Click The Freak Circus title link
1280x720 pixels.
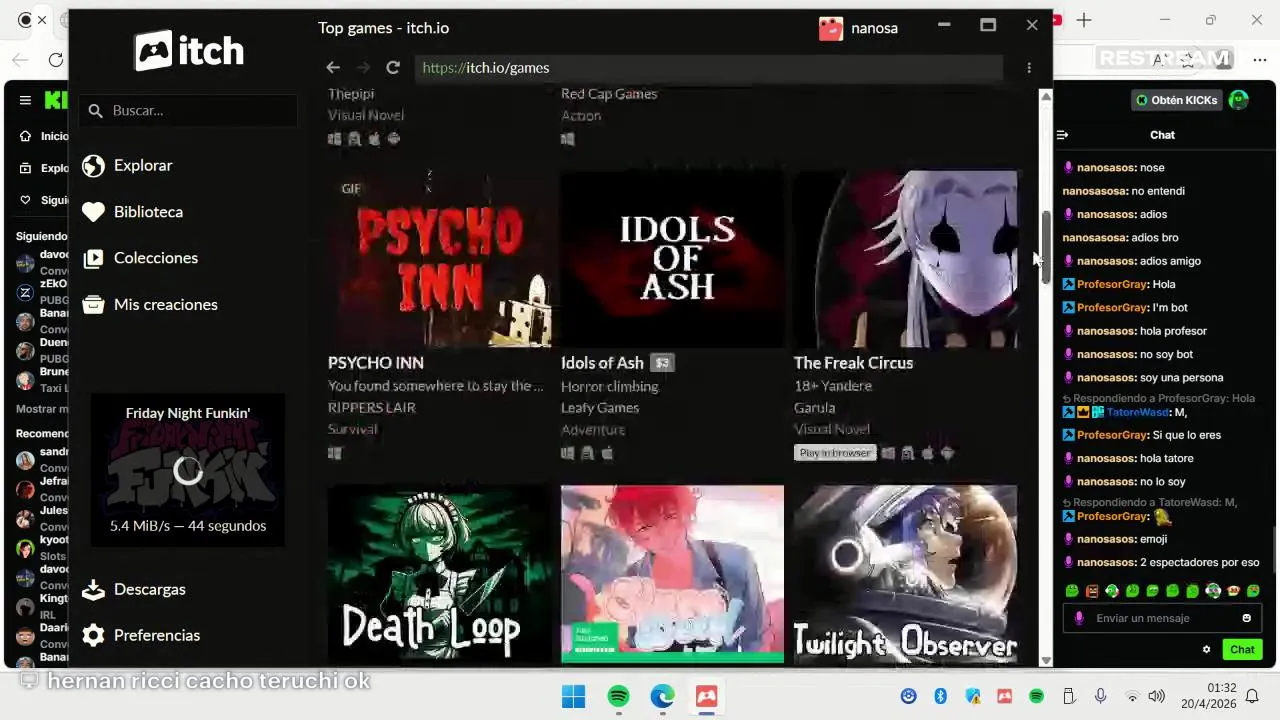[853, 363]
